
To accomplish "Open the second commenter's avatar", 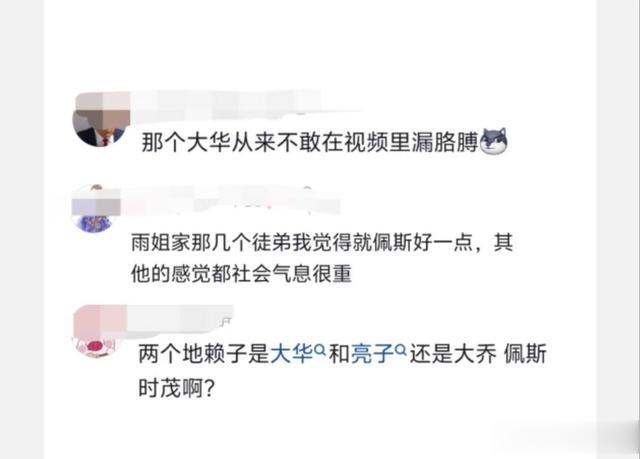I will [96, 209].
